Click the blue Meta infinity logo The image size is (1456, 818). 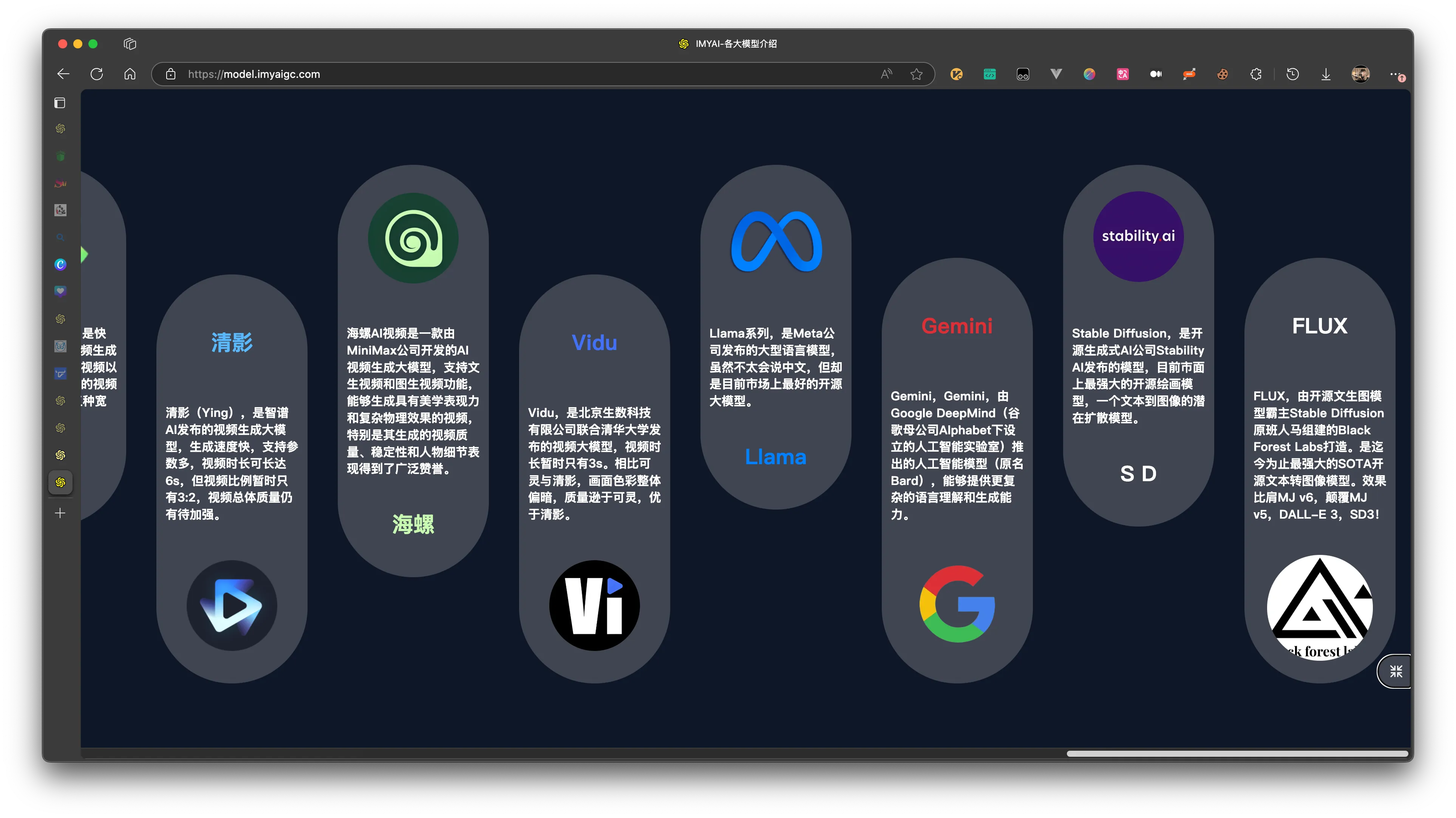coord(776,242)
